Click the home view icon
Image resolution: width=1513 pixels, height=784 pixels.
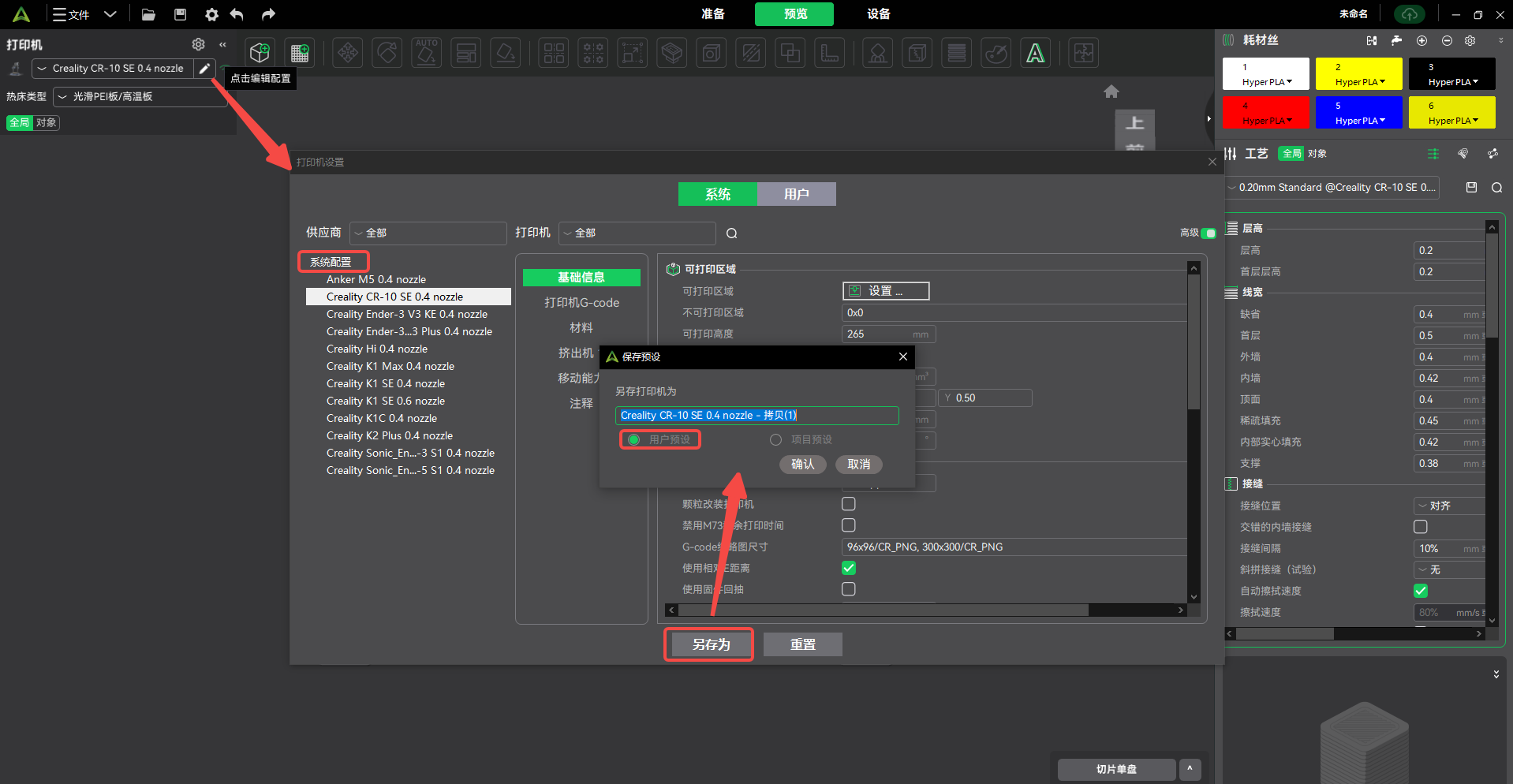[1111, 91]
